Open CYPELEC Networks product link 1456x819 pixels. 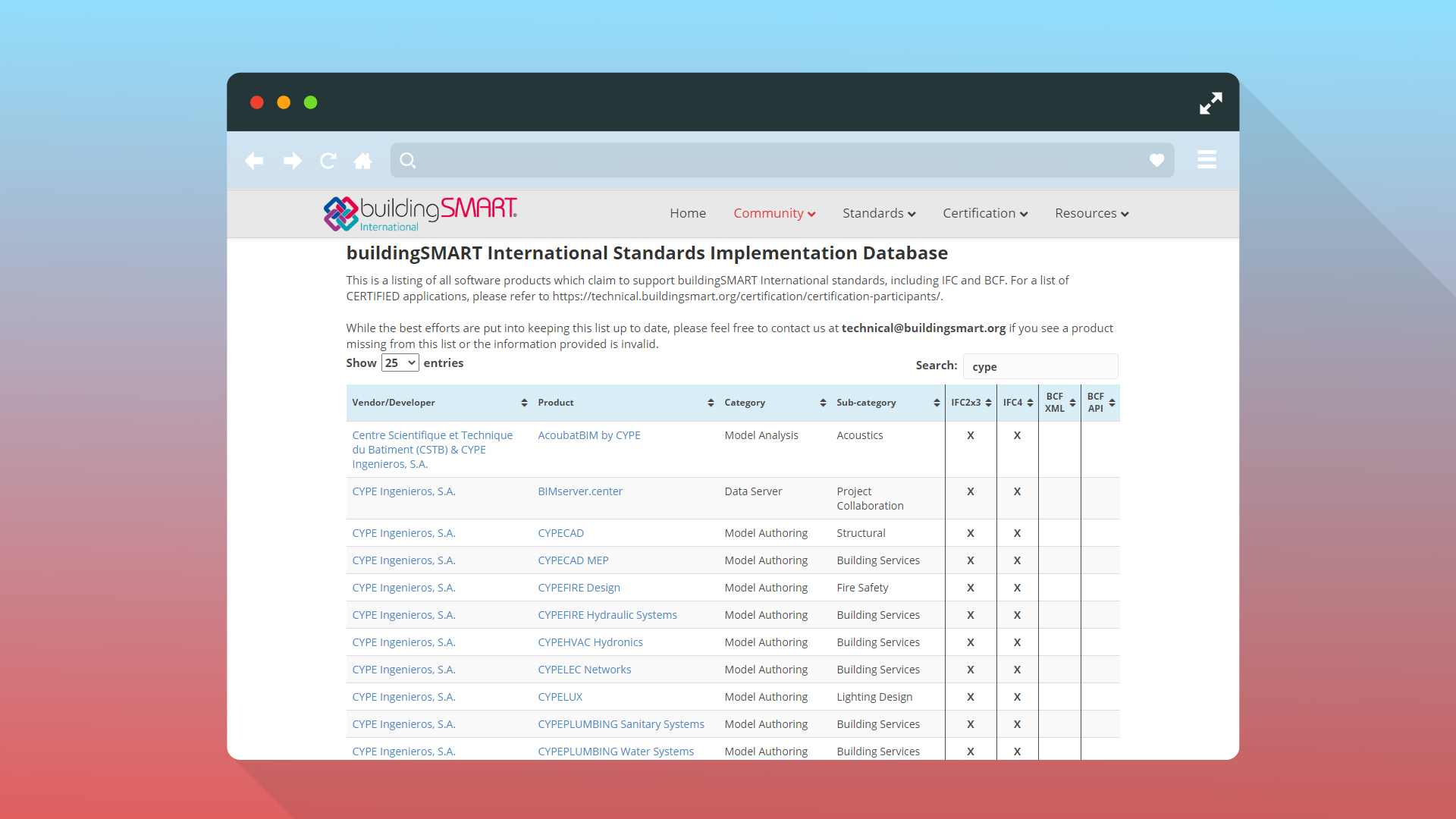pyautogui.click(x=584, y=670)
